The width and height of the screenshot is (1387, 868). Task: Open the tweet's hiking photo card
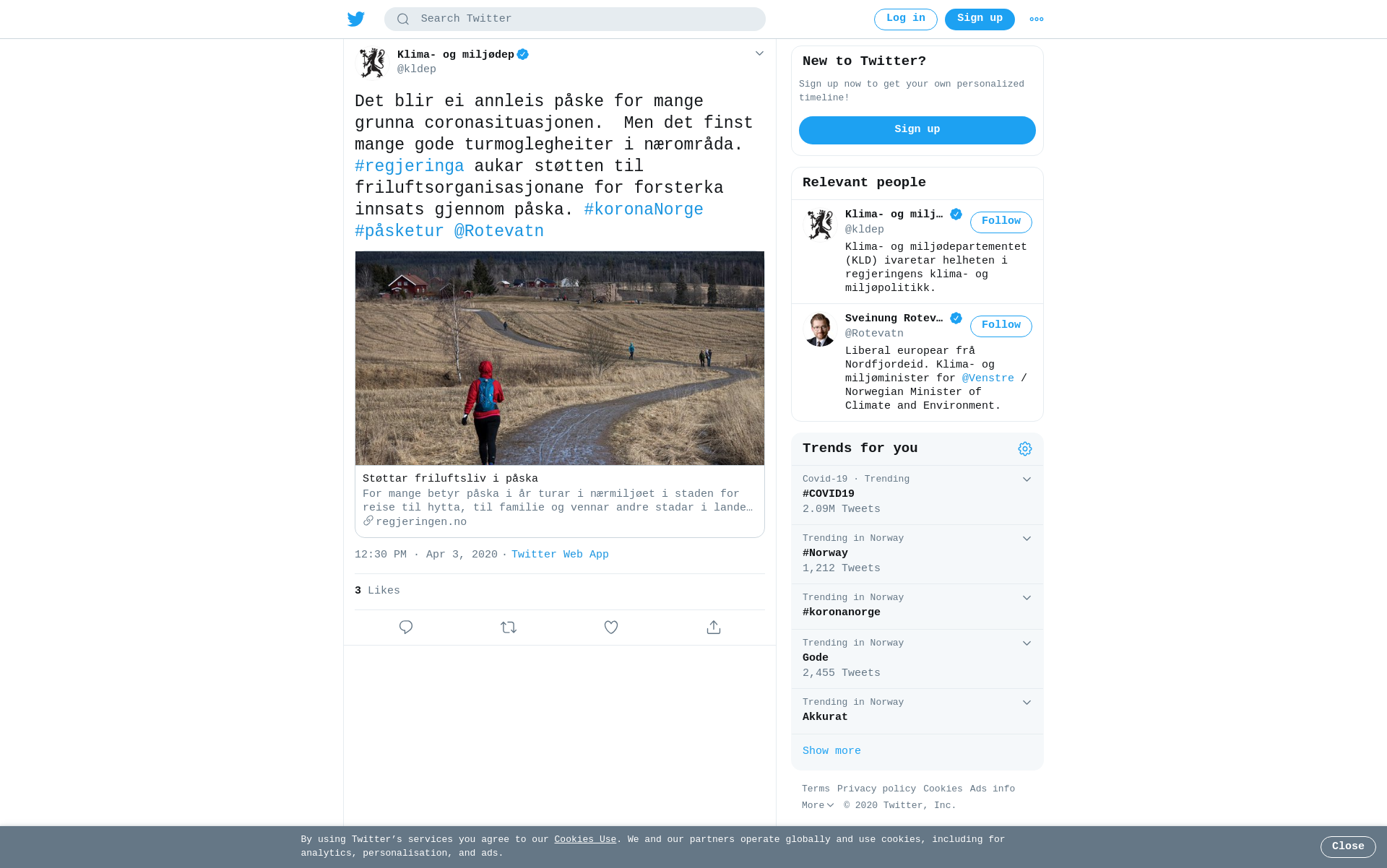560,394
